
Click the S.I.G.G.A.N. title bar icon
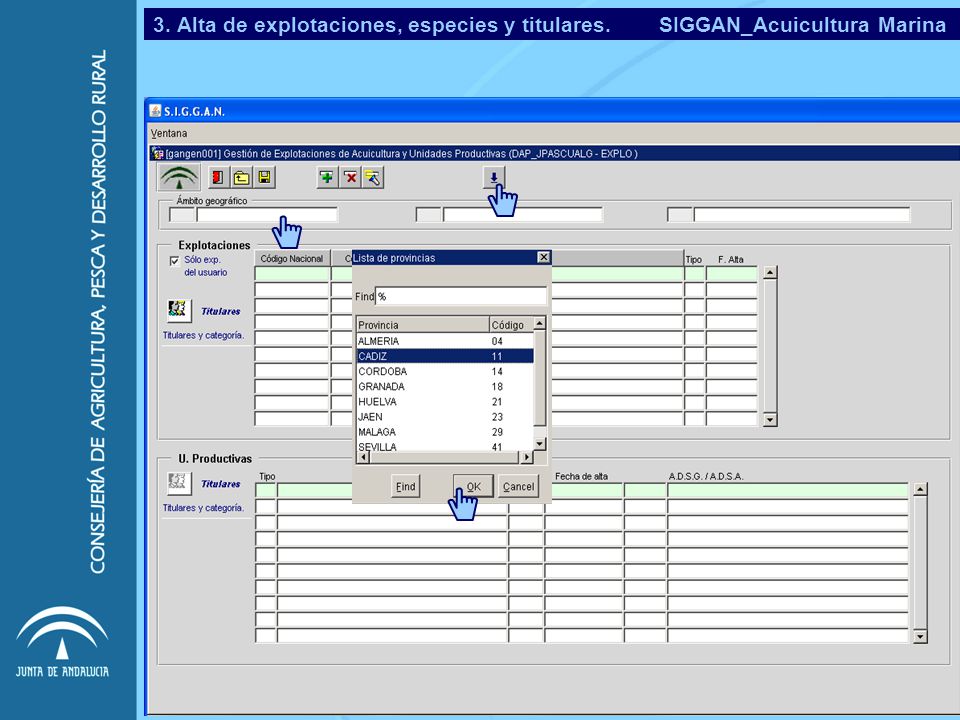coord(156,111)
